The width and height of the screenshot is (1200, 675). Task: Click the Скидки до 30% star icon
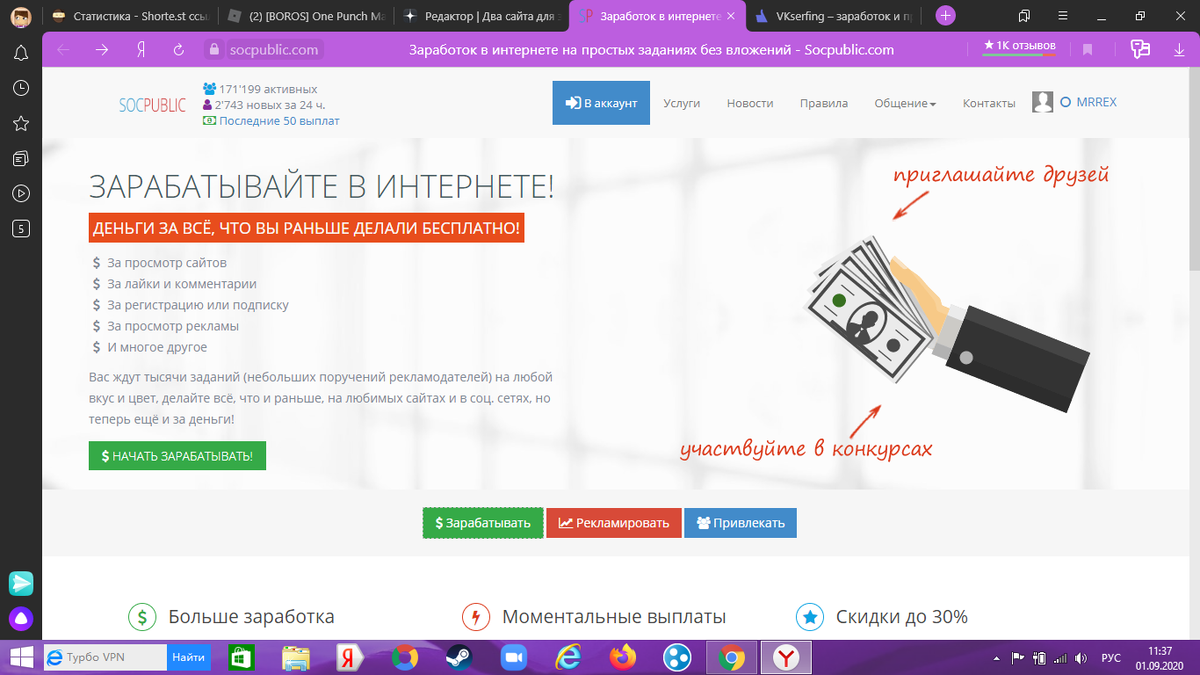tap(809, 616)
